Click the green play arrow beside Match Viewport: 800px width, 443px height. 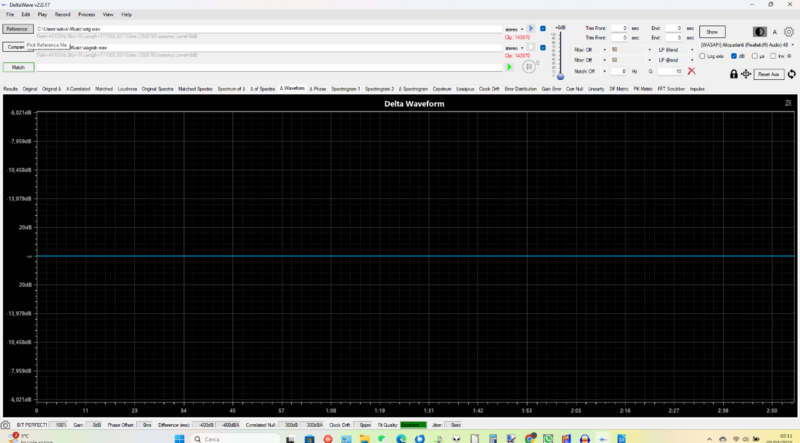[x=509, y=67]
